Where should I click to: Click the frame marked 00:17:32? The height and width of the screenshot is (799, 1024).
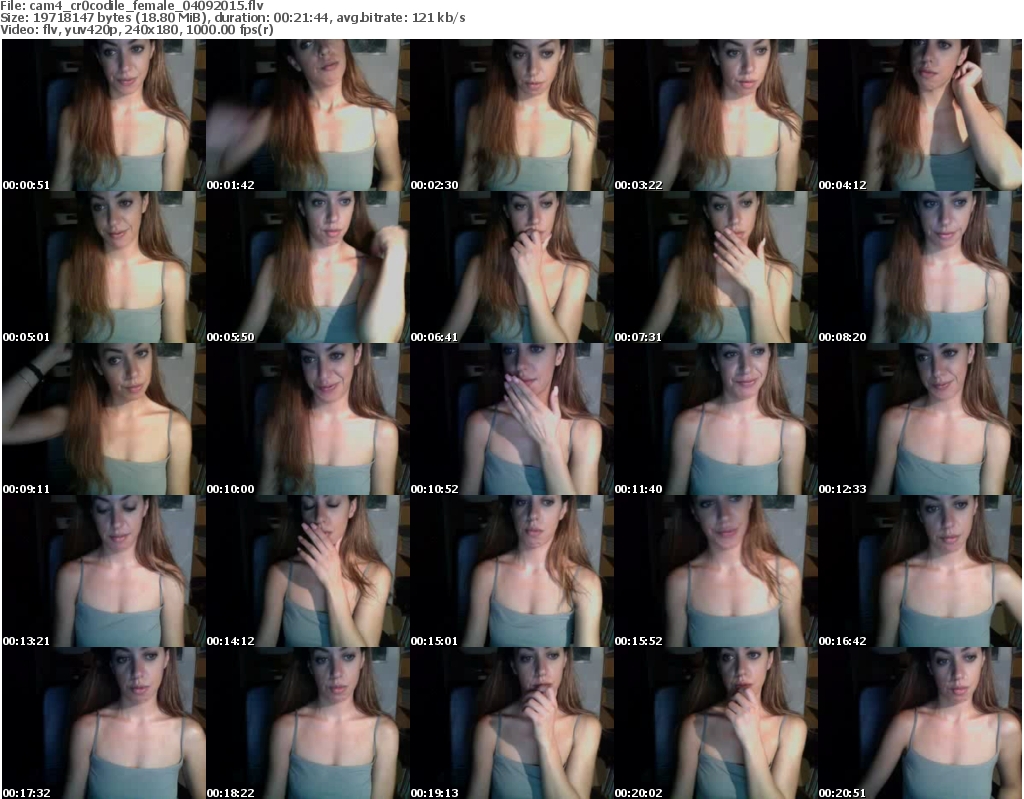(103, 723)
